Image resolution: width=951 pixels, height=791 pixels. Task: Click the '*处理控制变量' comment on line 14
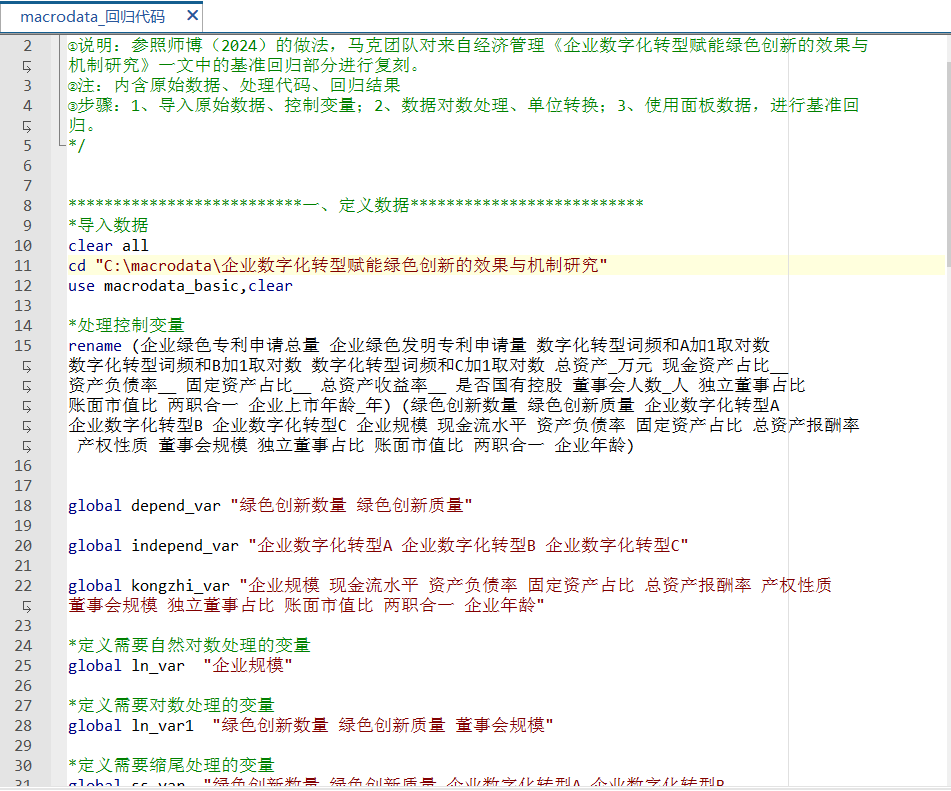(x=126, y=325)
